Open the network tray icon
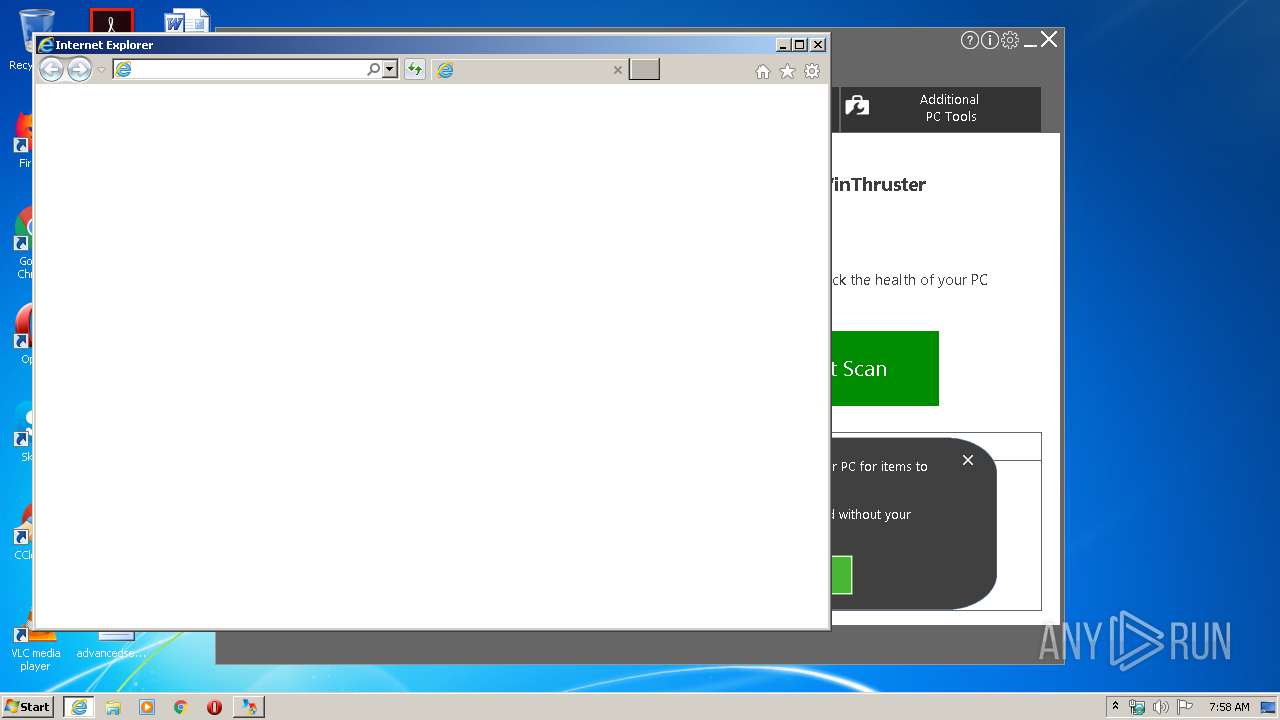This screenshot has width=1280, height=720. pos(1137,707)
